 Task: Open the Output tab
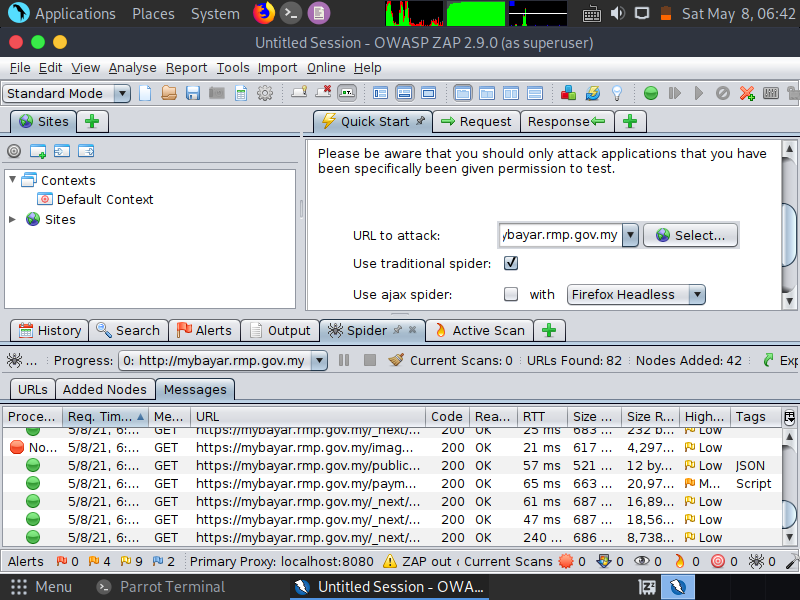280,331
